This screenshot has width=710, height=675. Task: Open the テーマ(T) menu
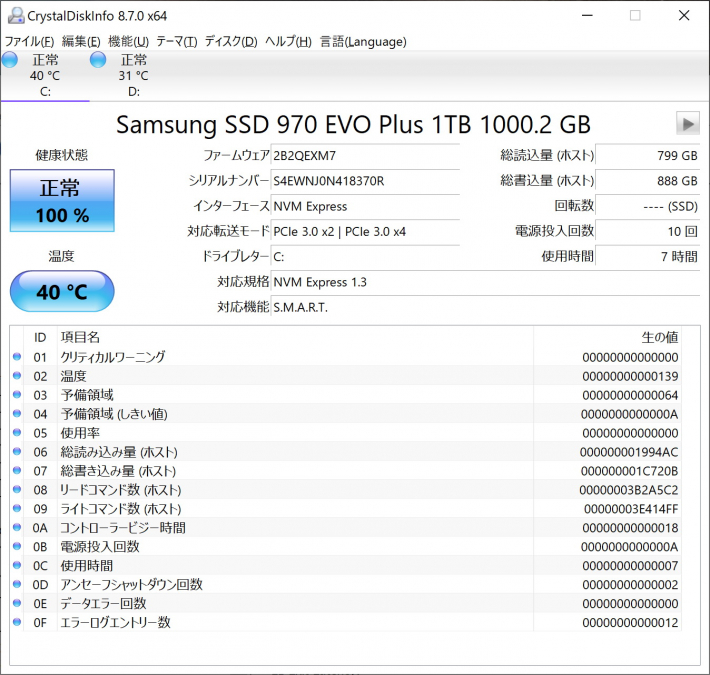[176, 41]
